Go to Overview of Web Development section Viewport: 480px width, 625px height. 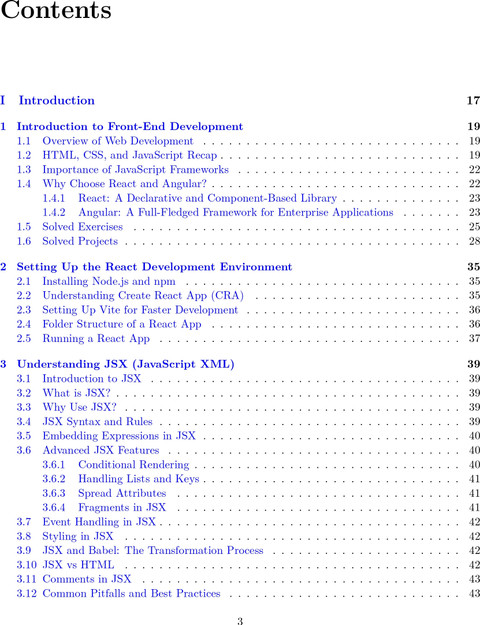(x=118, y=141)
